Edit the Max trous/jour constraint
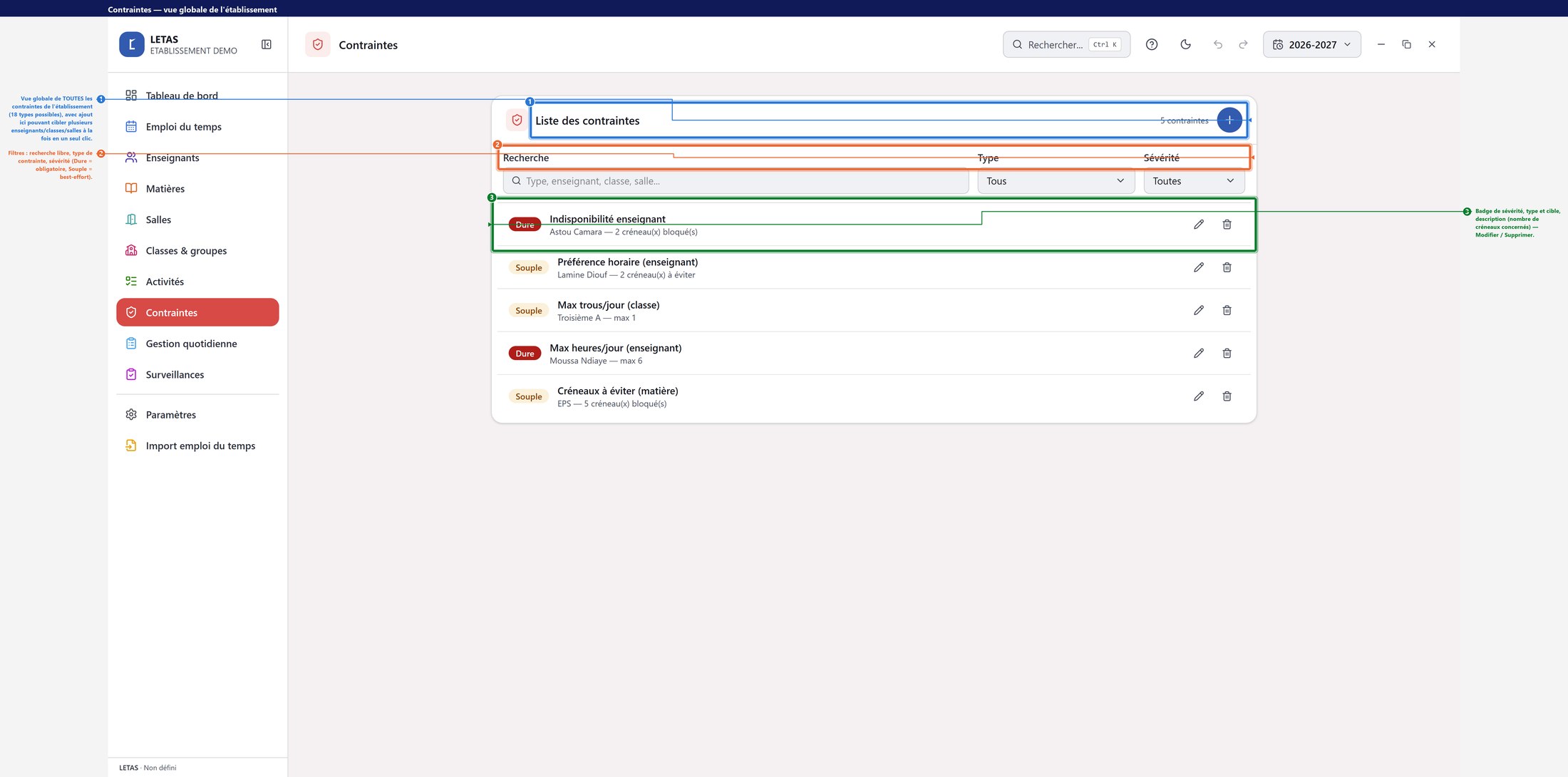The width and height of the screenshot is (1568, 777). click(x=1199, y=310)
